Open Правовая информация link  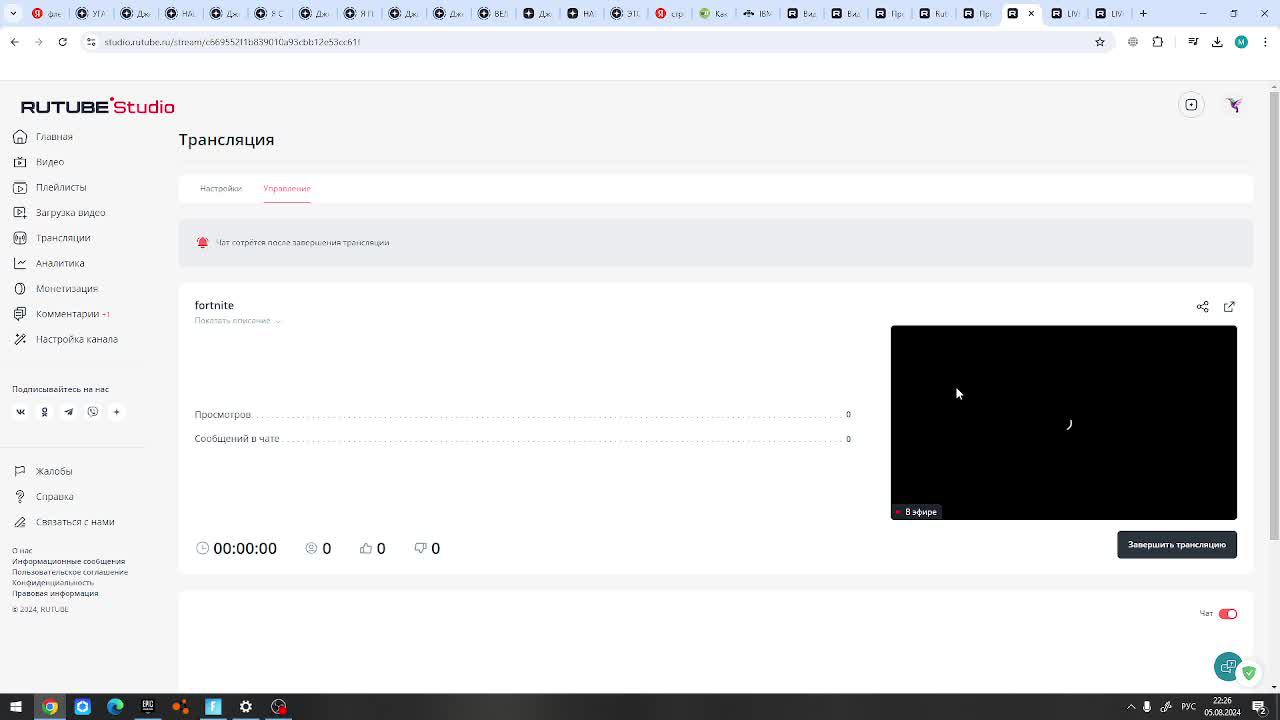[55, 593]
